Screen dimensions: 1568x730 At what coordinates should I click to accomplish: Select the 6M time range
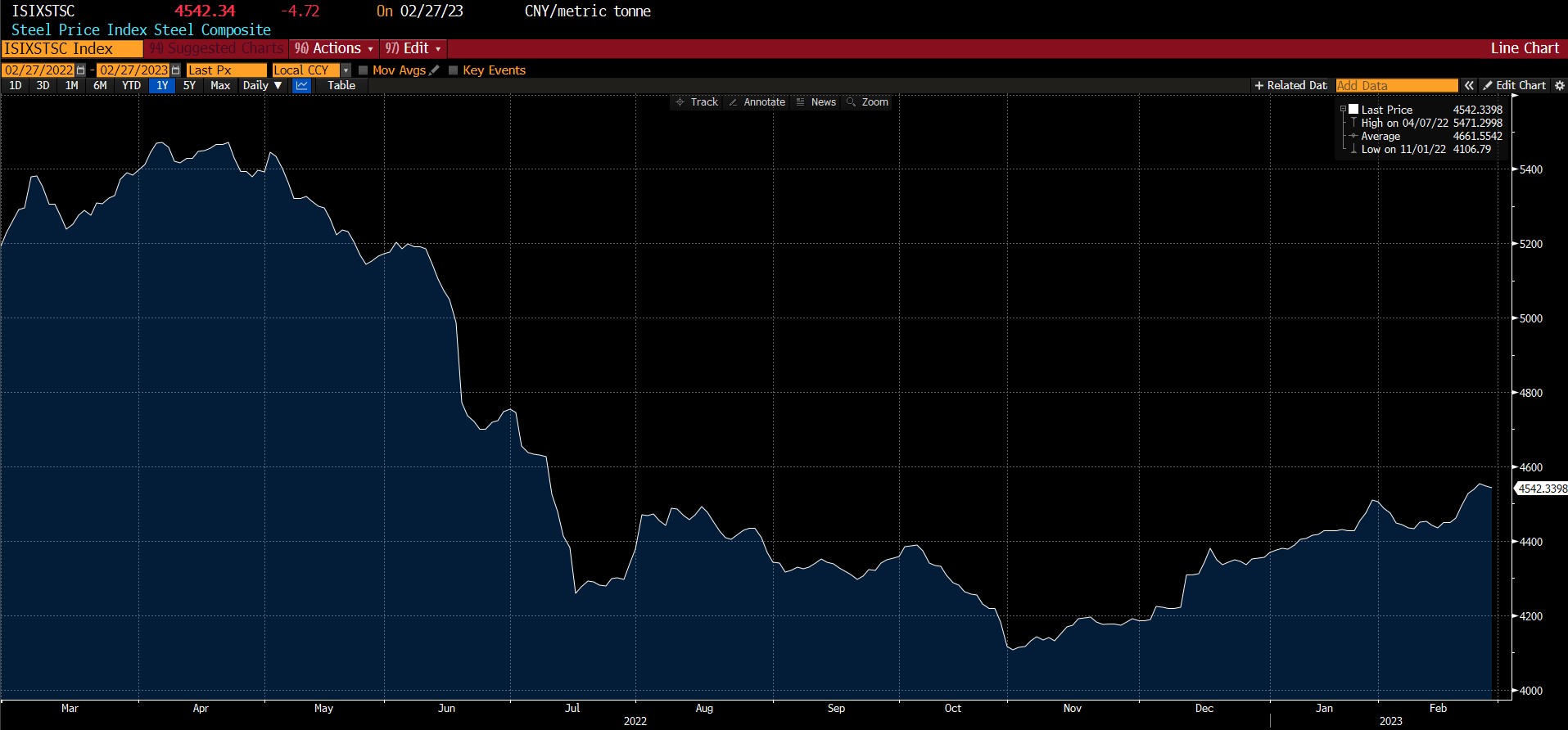100,85
